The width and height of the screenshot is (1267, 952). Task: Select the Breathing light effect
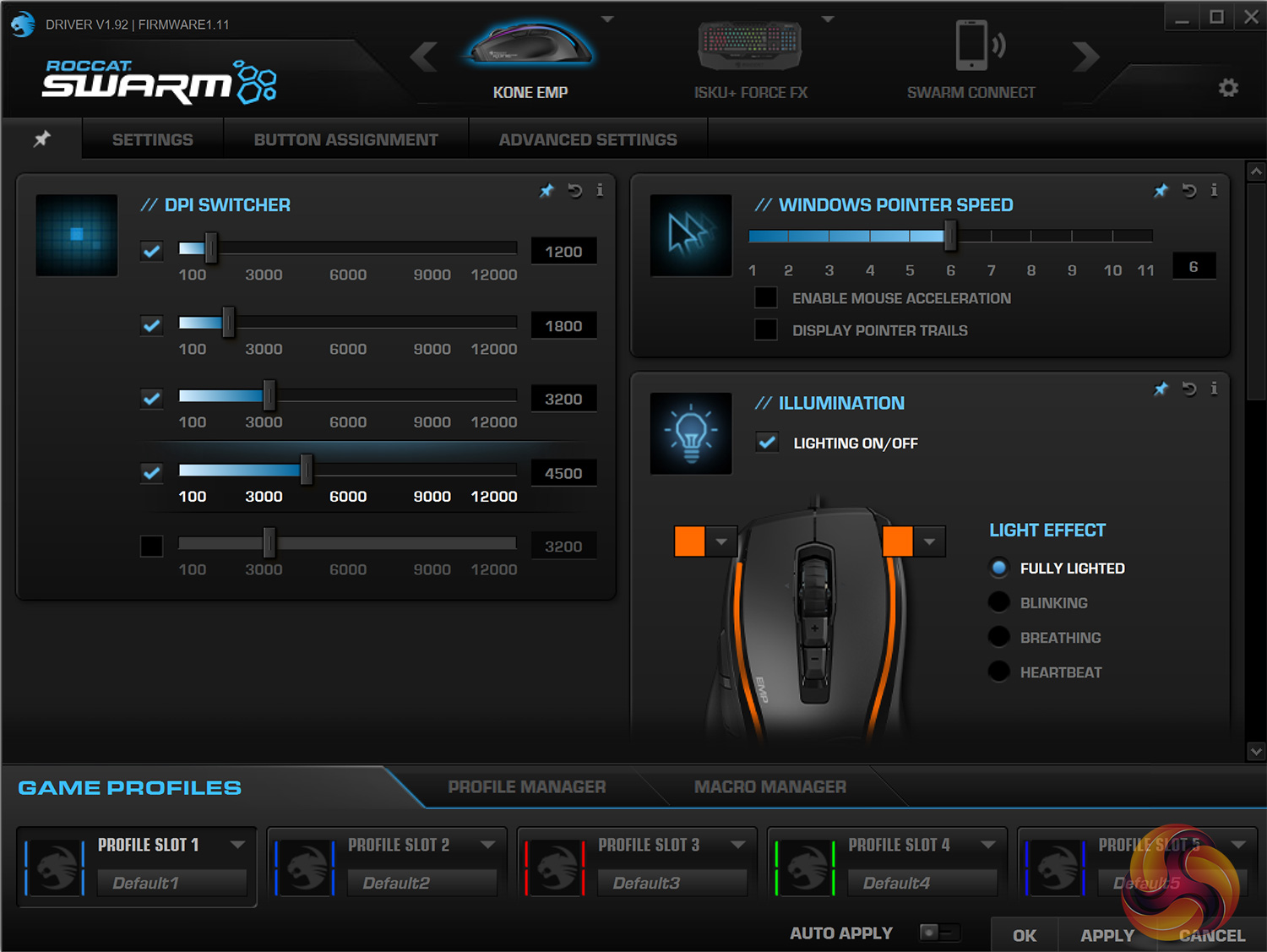(x=999, y=637)
